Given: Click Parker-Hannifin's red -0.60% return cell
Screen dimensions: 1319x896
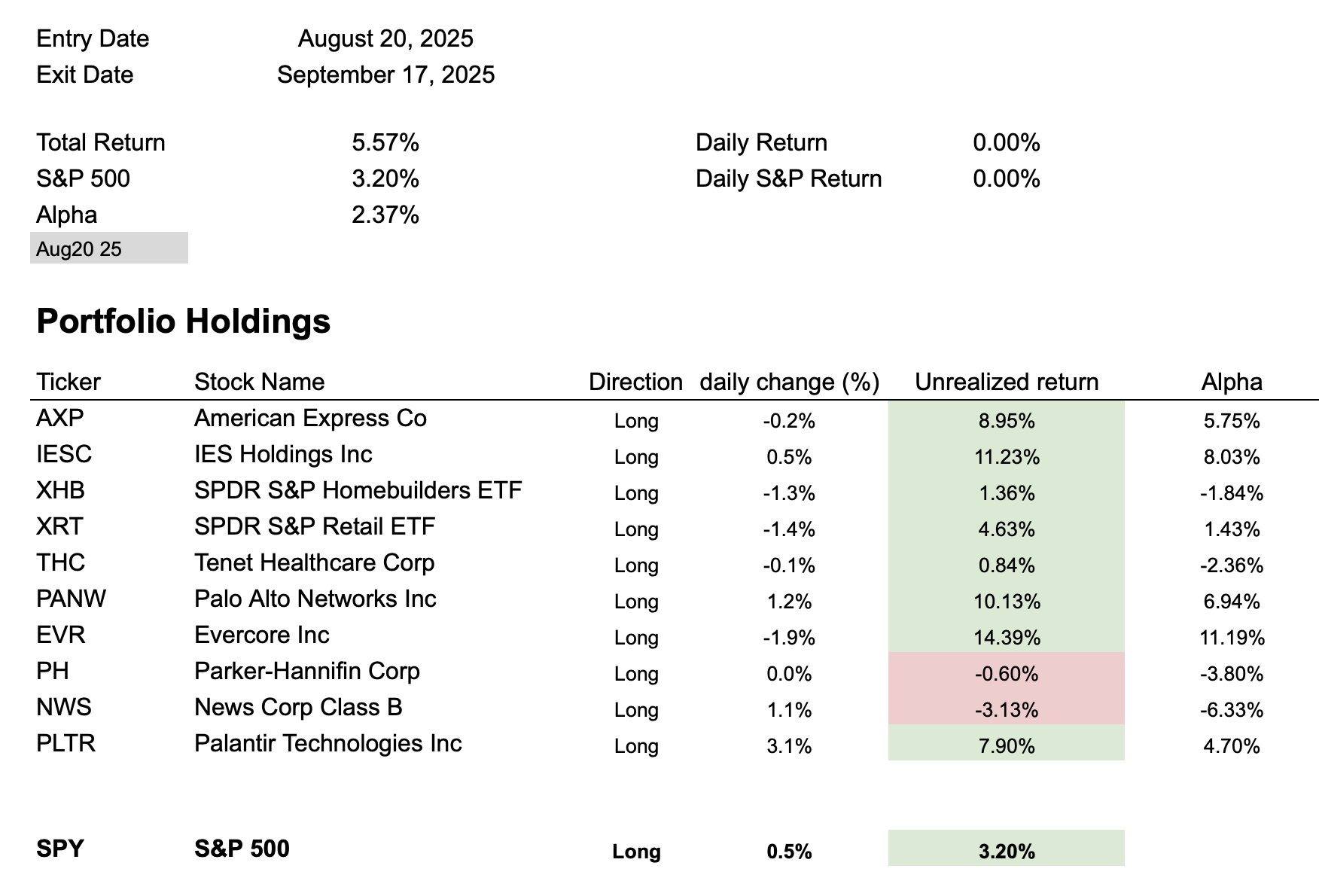Looking at the screenshot, I should click(x=1006, y=674).
